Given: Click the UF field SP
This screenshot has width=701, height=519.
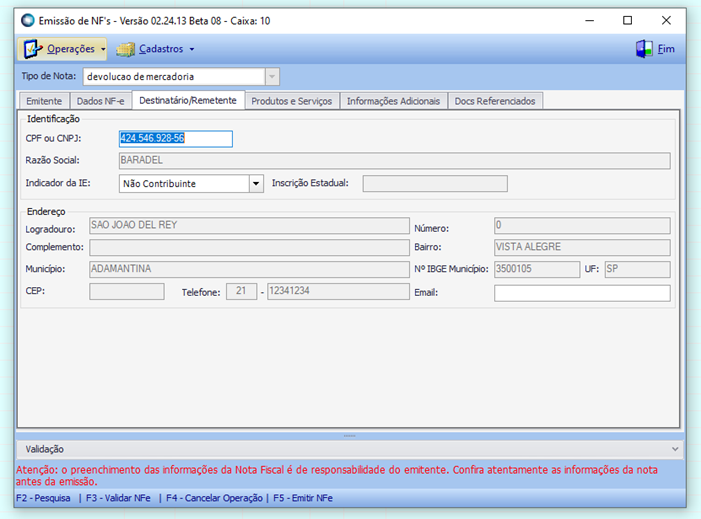Looking at the screenshot, I should pyautogui.click(x=638, y=269).
